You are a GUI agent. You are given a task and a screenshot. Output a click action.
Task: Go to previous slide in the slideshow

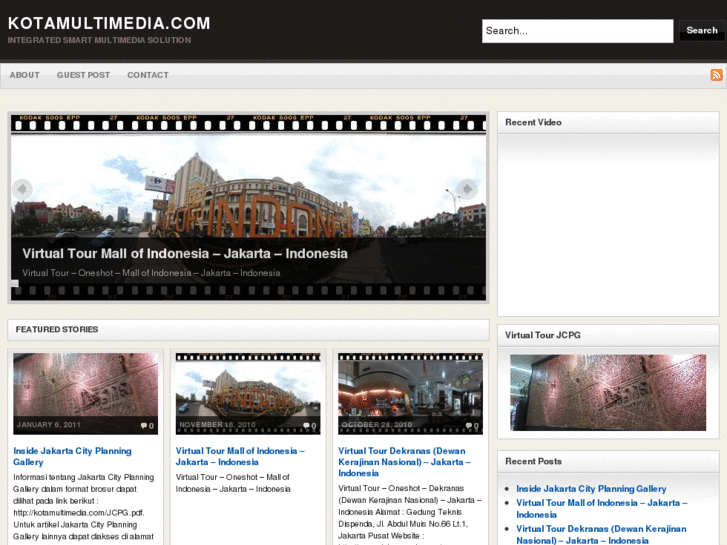[x=22, y=189]
